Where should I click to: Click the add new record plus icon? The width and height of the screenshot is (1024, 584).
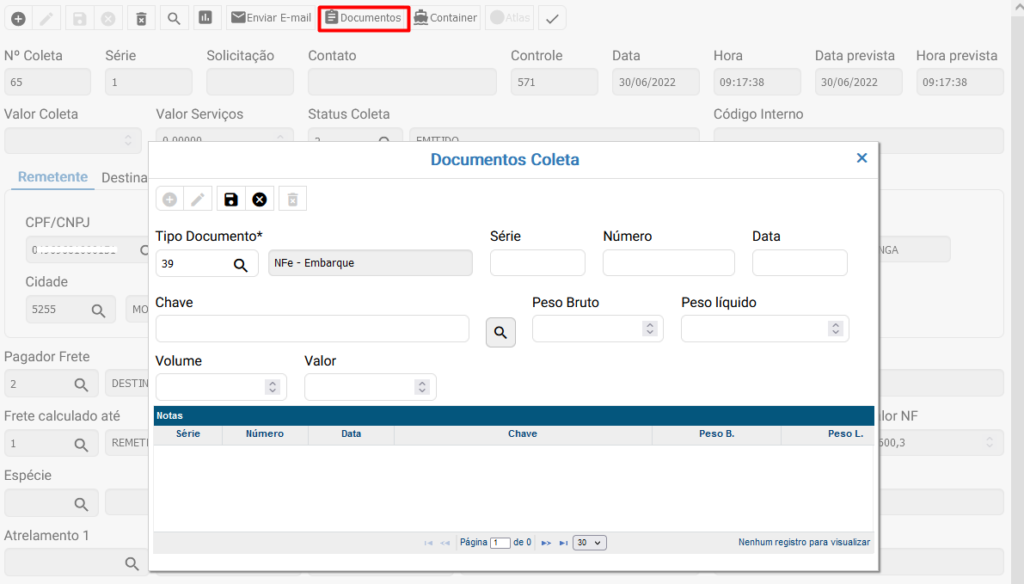(18, 18)
